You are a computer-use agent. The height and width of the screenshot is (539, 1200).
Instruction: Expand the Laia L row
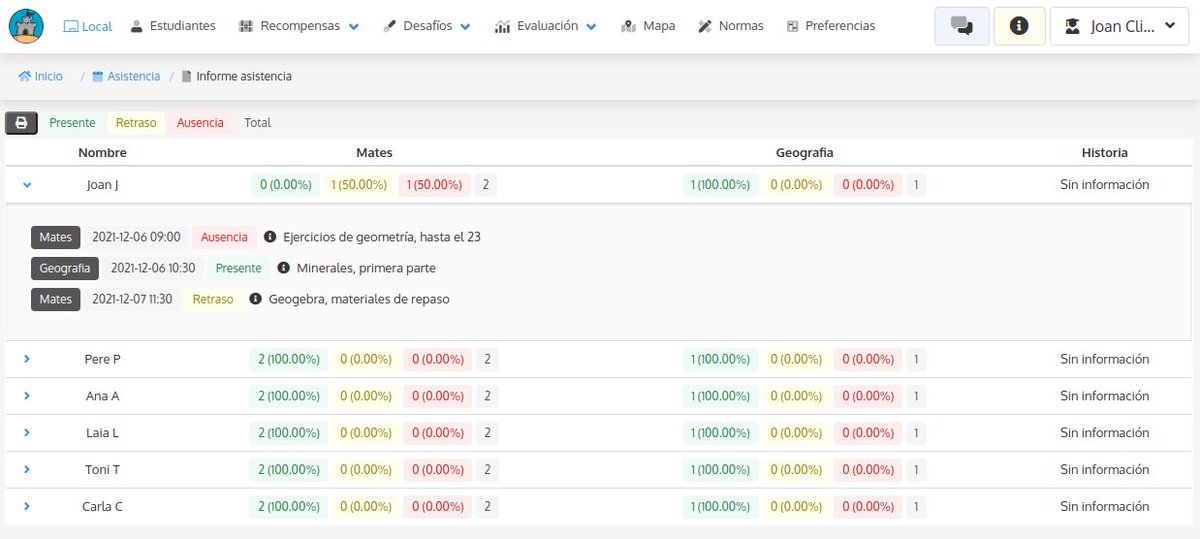[x=27, y=432]
